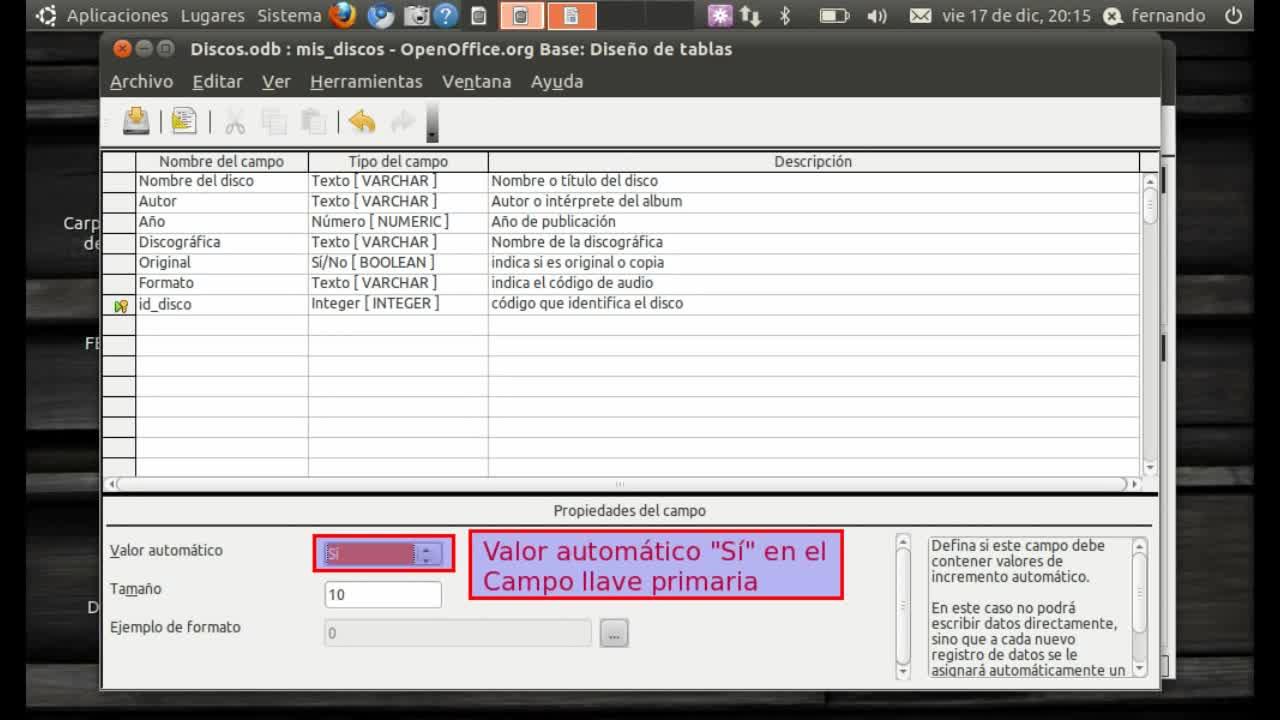Viewport: 1280px width, 720px height.
Task: Click the Copy toolbar icon
Action: pyautogui.click(x=274, y=122)
